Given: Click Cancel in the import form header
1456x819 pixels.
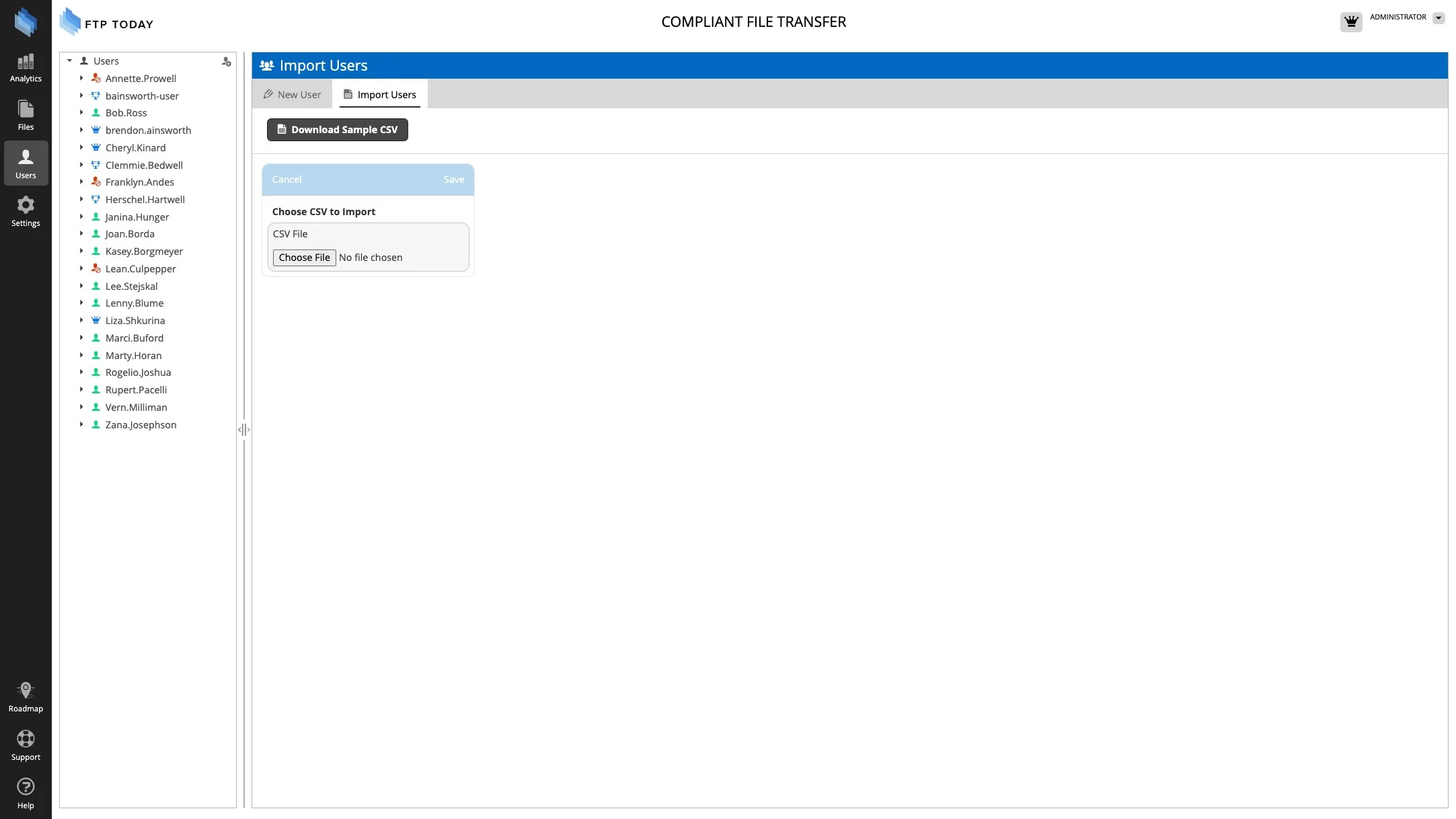Looking at the screenshot, I should click(x=286, y=180).
